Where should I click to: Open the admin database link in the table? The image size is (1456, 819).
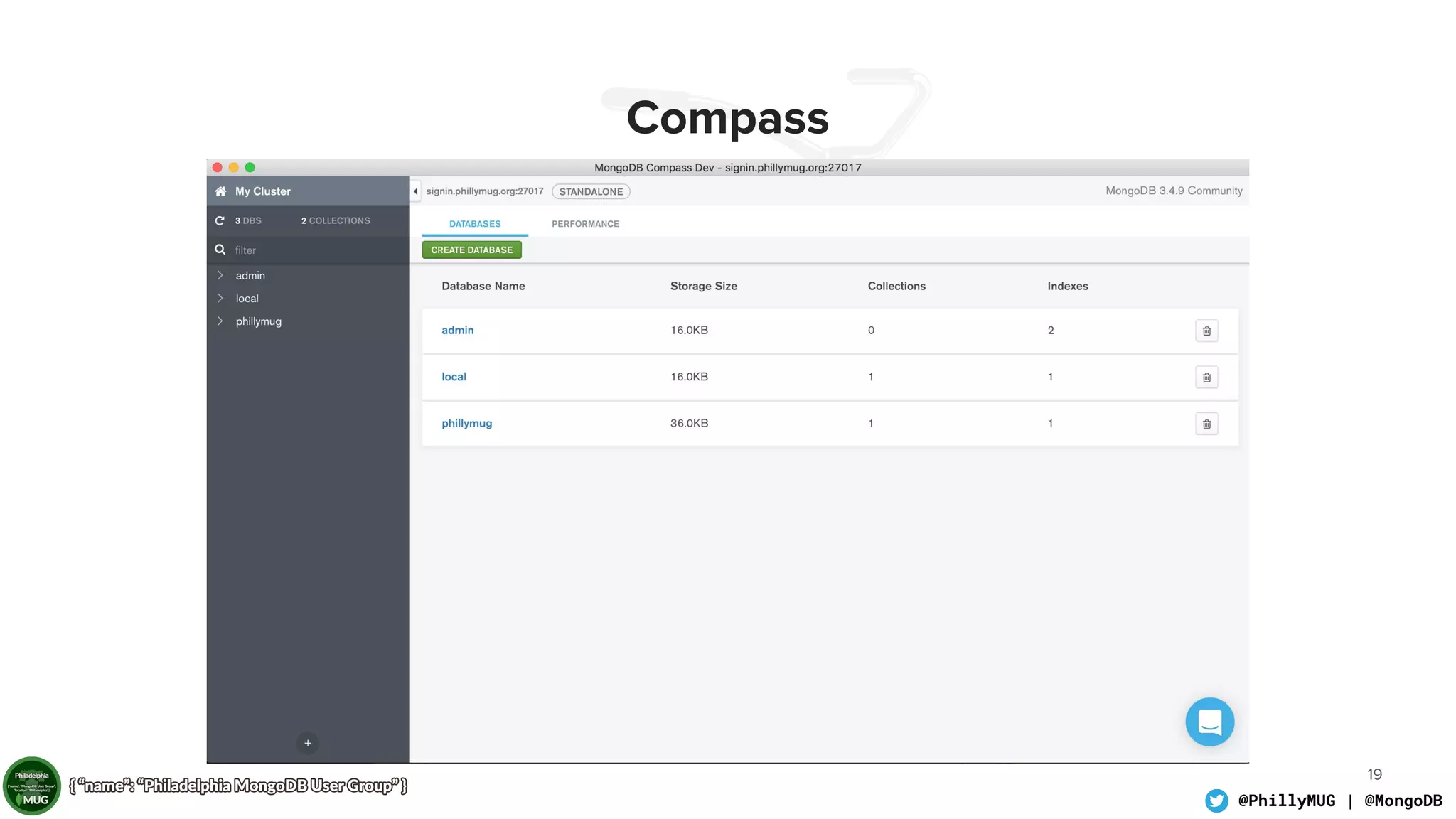tap(457, 330)
